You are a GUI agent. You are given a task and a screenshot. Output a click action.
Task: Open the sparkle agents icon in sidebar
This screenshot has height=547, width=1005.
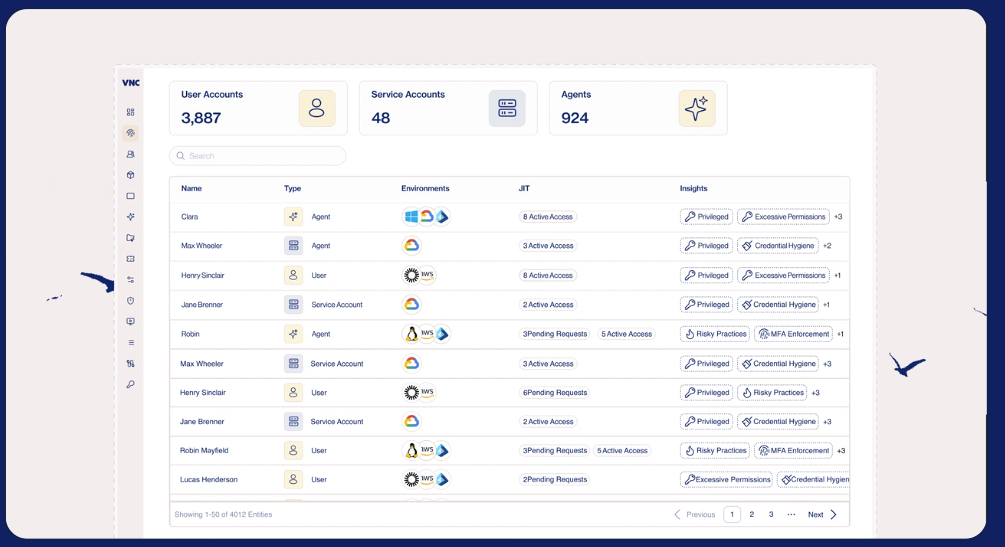click(x=131, y=217)
